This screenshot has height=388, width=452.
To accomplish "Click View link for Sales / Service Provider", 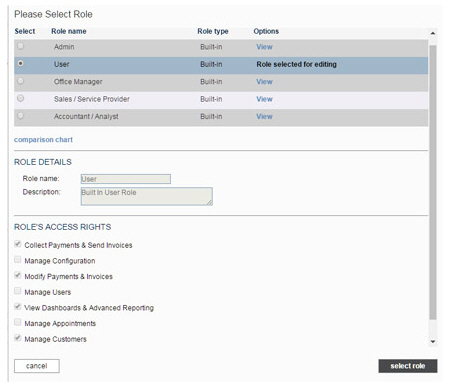I will (264, 99).
